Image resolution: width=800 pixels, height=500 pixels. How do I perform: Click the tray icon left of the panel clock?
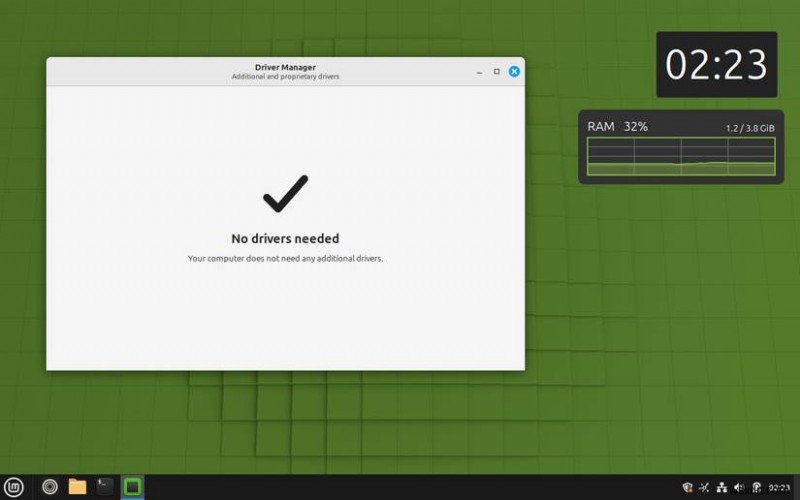pos(757,488)
